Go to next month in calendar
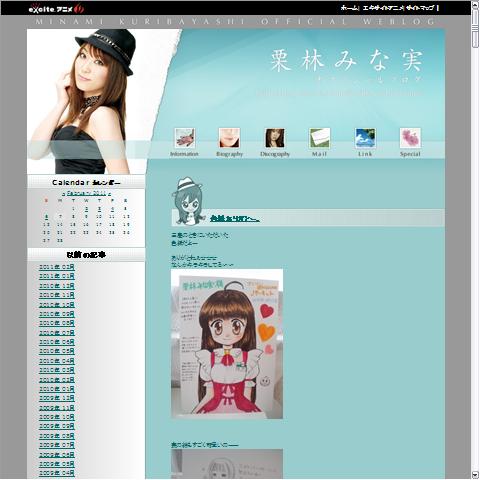Image resolution: width=480 pixels, height=480 pixels. (x=109, y=194)
